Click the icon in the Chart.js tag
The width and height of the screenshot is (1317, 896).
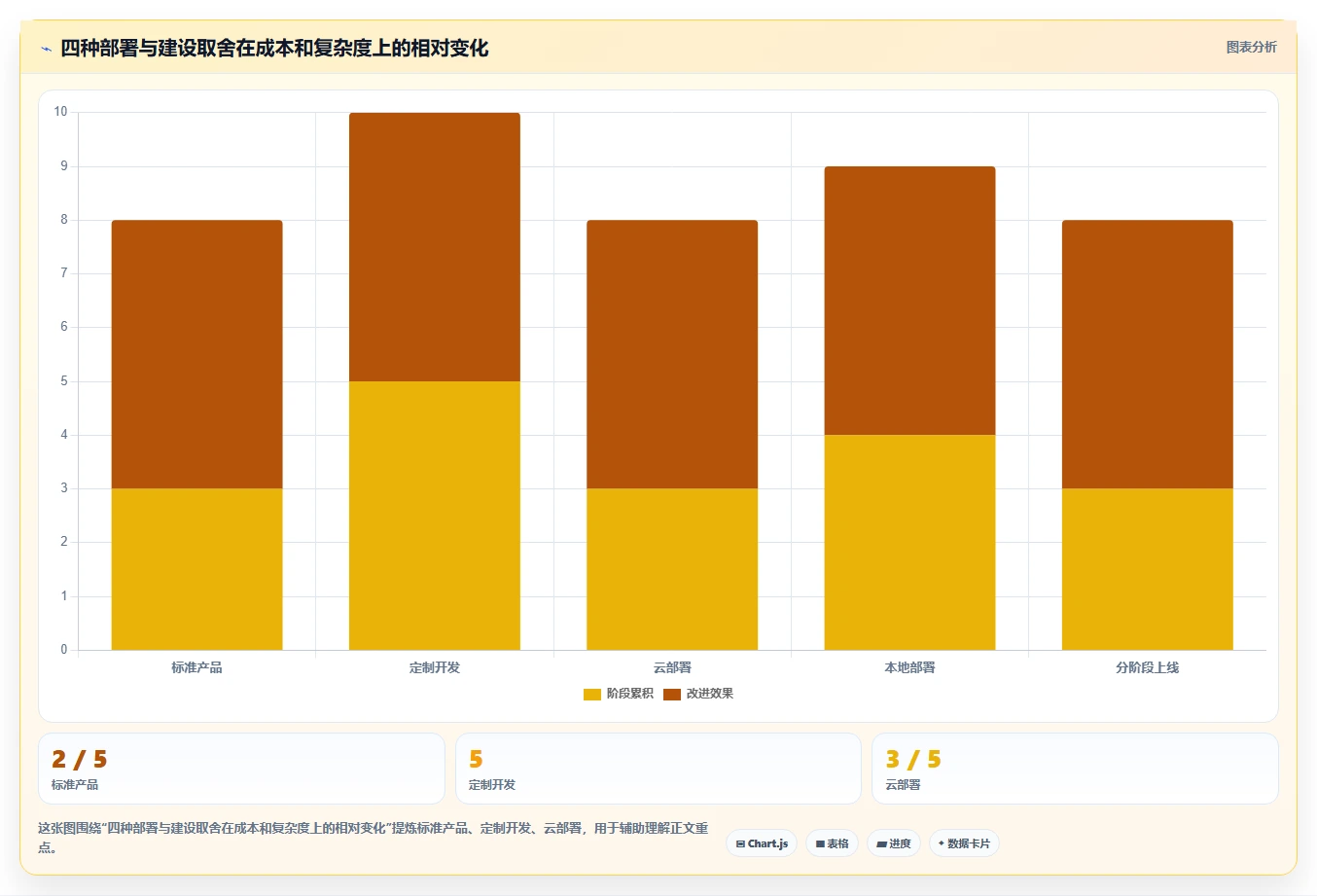coord(740,844)
